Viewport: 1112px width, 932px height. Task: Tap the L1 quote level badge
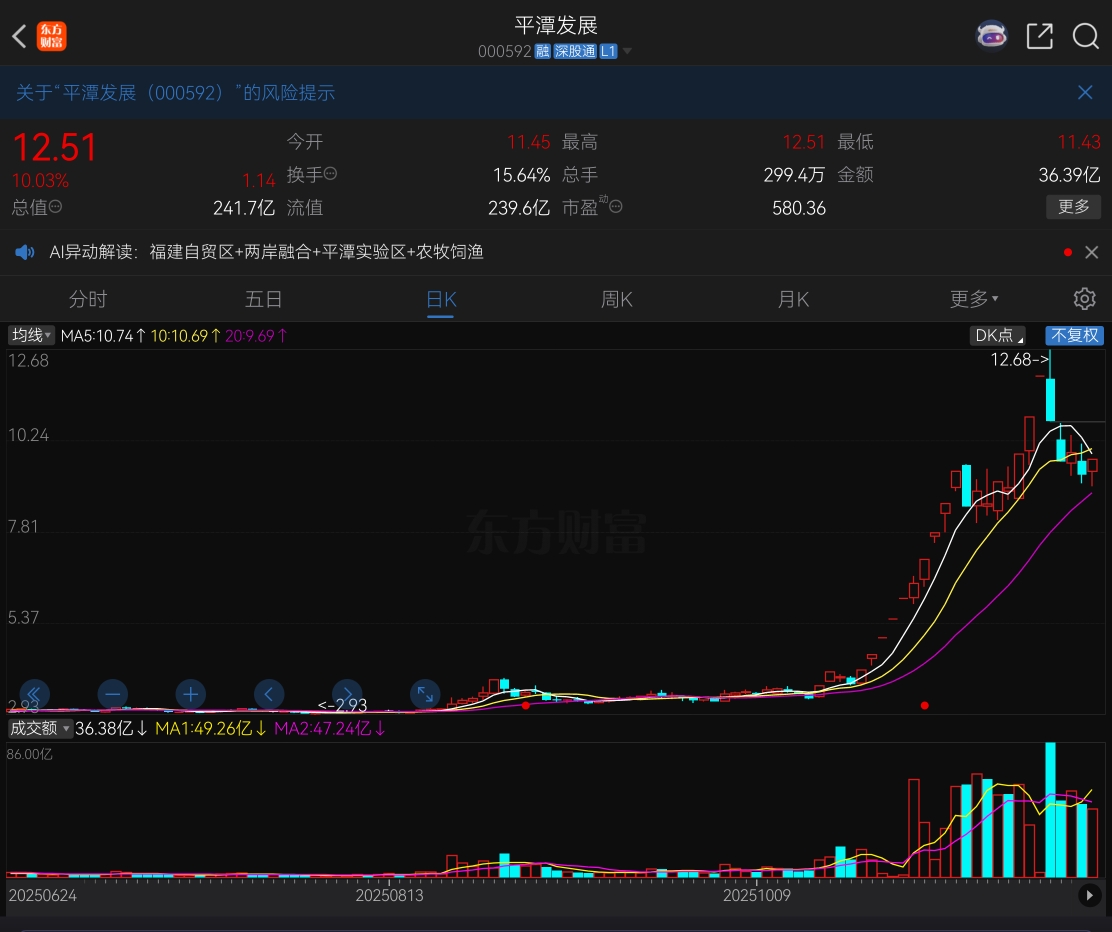pos(608,51)
